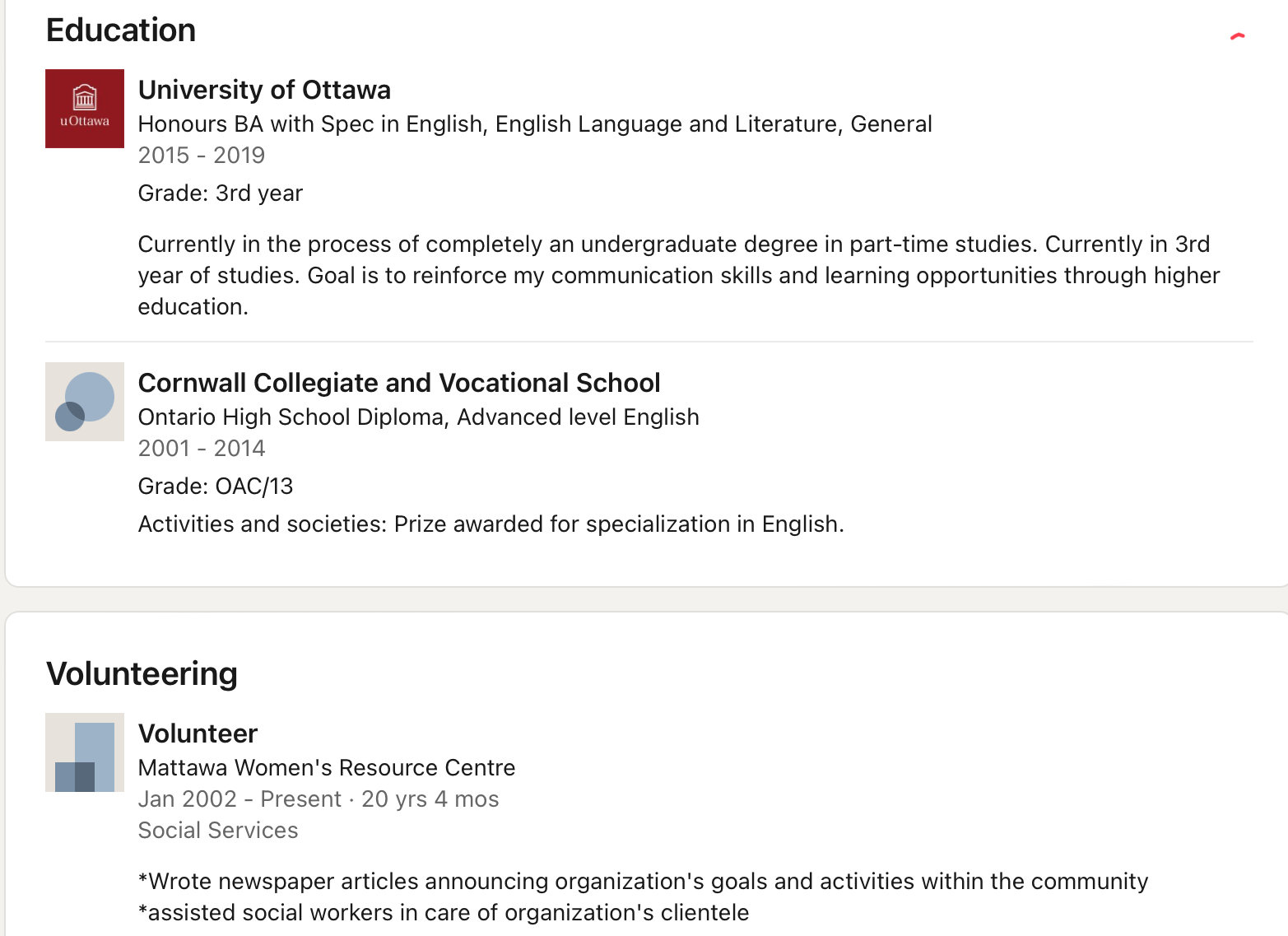Image resolution: width=1288 pixels, height=936 pixels.
Task: Open Cornwall Collegiate and Vocational School link
Action: [399, 383]
